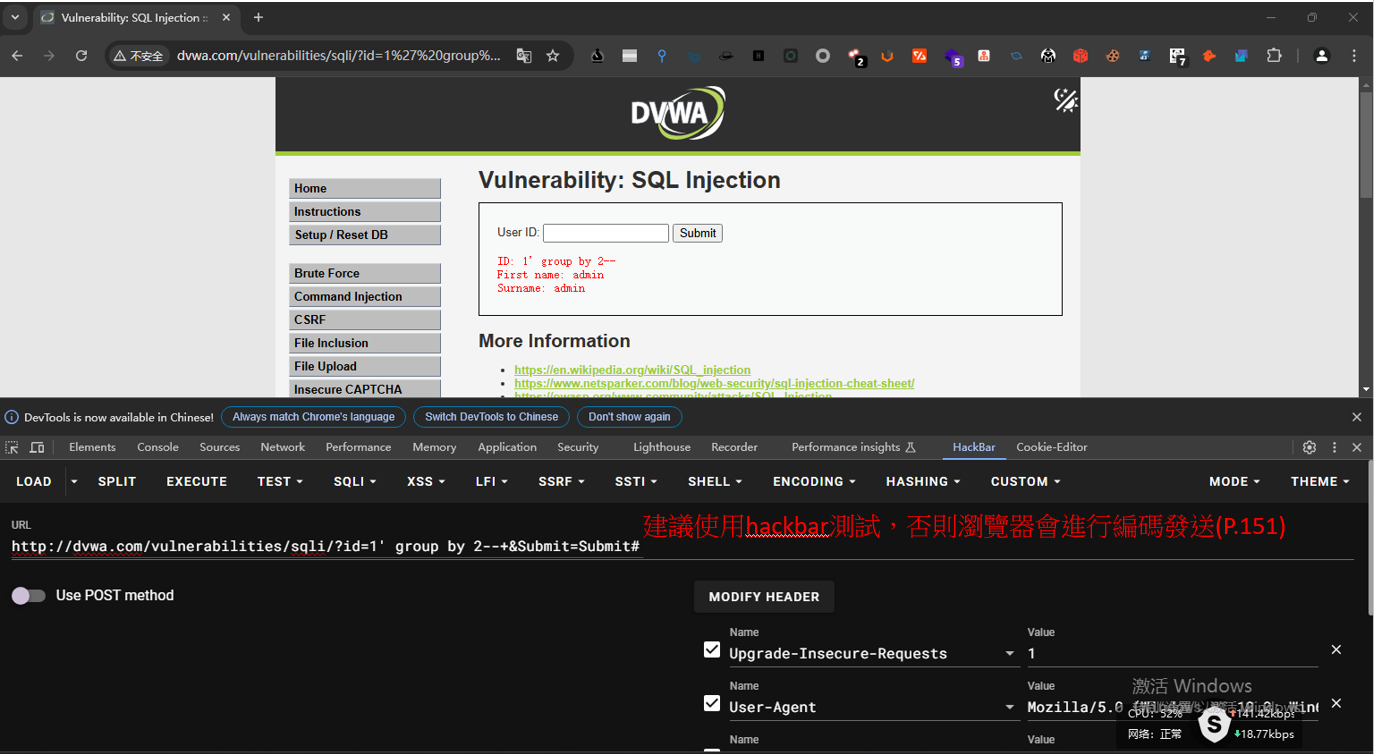This screenshot has width=1374, height=754.
Task: Open the Application tab
Action: [507, 447]
